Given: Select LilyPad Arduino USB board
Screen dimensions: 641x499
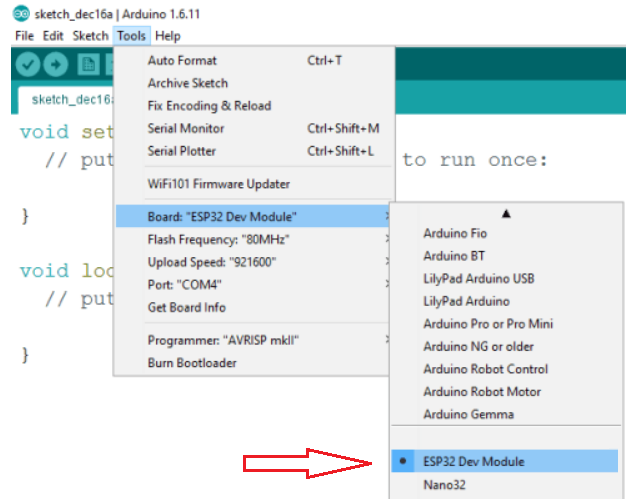Looking at the screenshot, I should 506,279.
